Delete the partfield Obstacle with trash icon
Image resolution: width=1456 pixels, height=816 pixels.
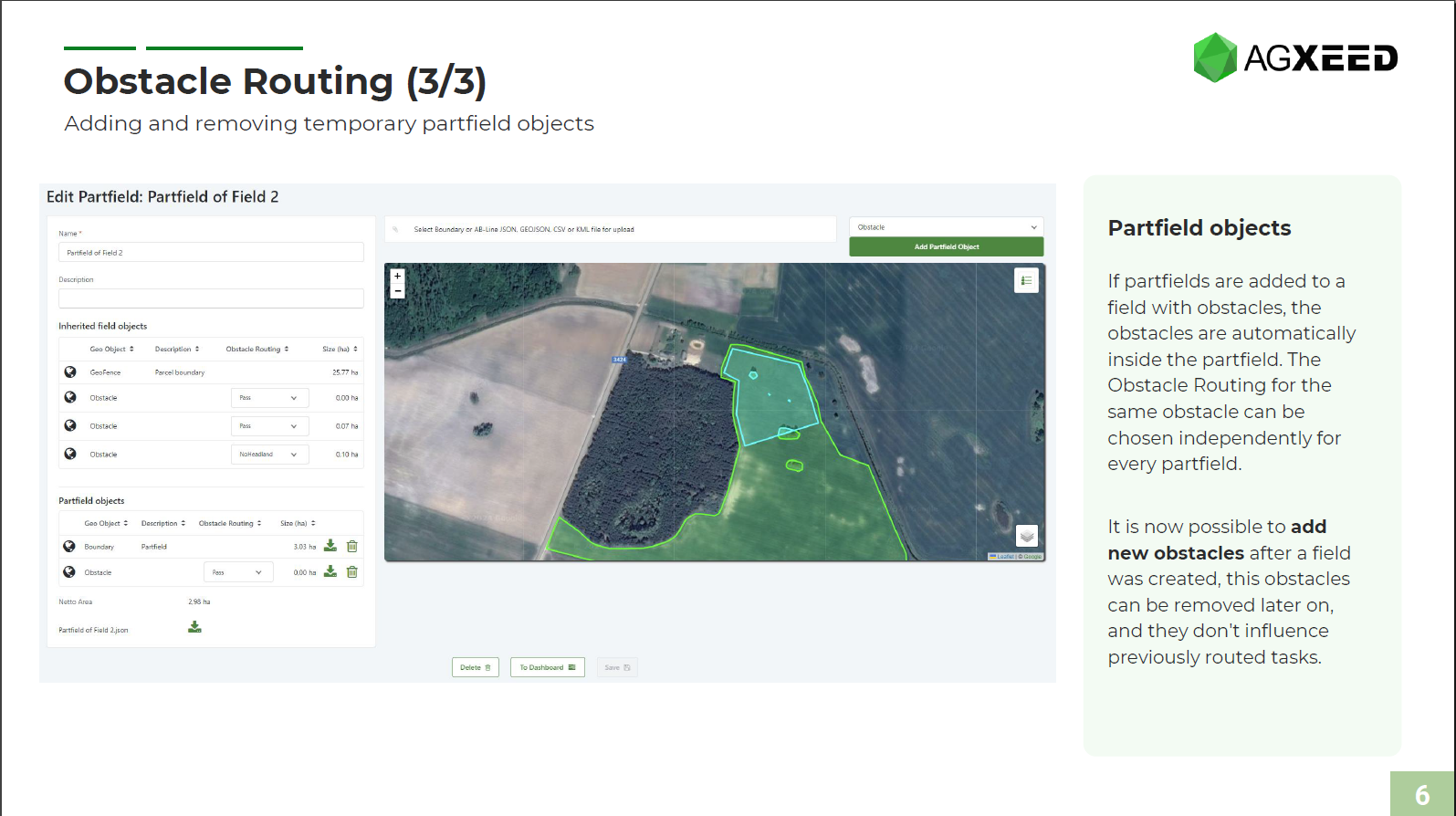(352, 572)
